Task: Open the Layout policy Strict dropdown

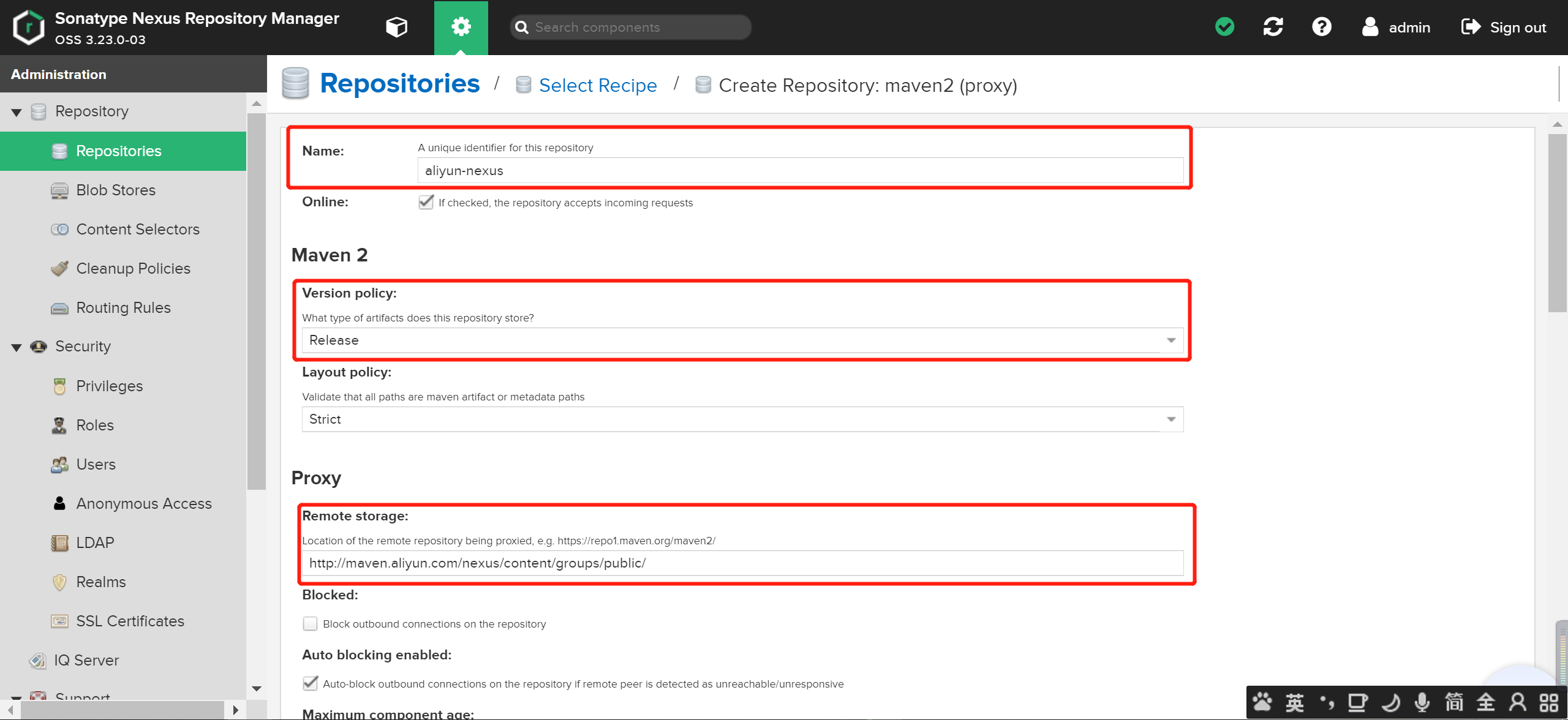Action: click(1170, 419)
